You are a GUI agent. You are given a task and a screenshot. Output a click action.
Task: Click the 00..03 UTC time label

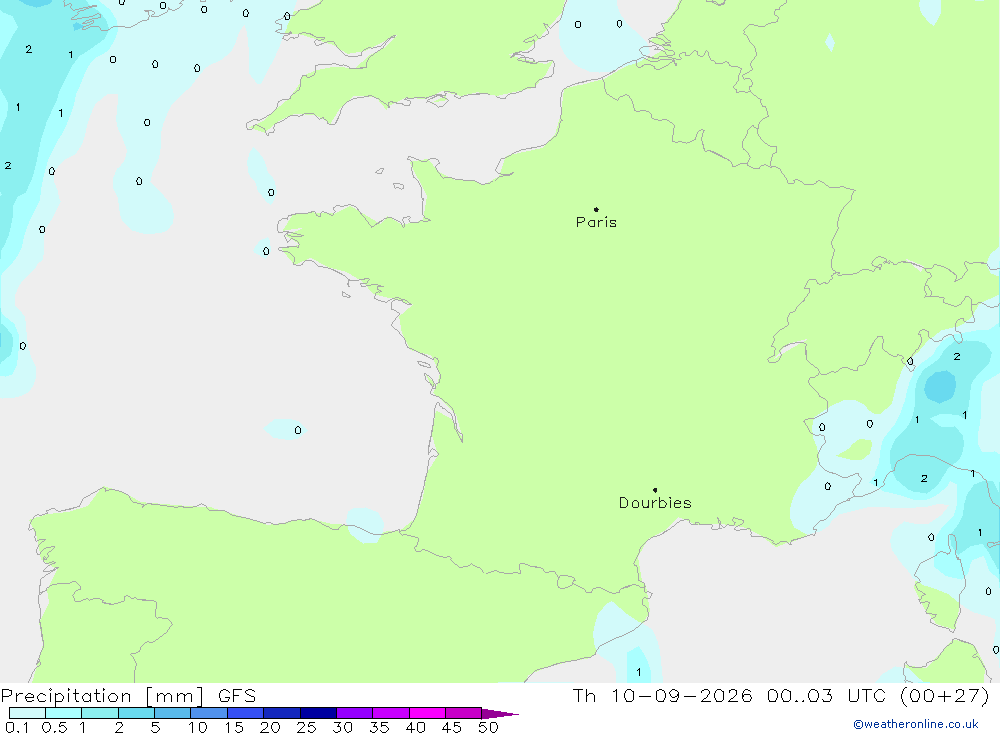(x=825, y=695)
